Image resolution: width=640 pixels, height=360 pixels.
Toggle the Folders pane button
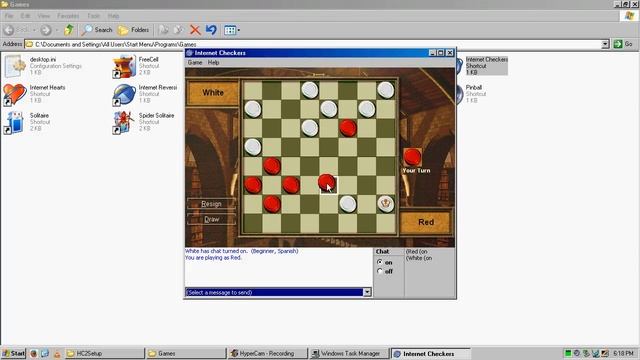[133, 30]
